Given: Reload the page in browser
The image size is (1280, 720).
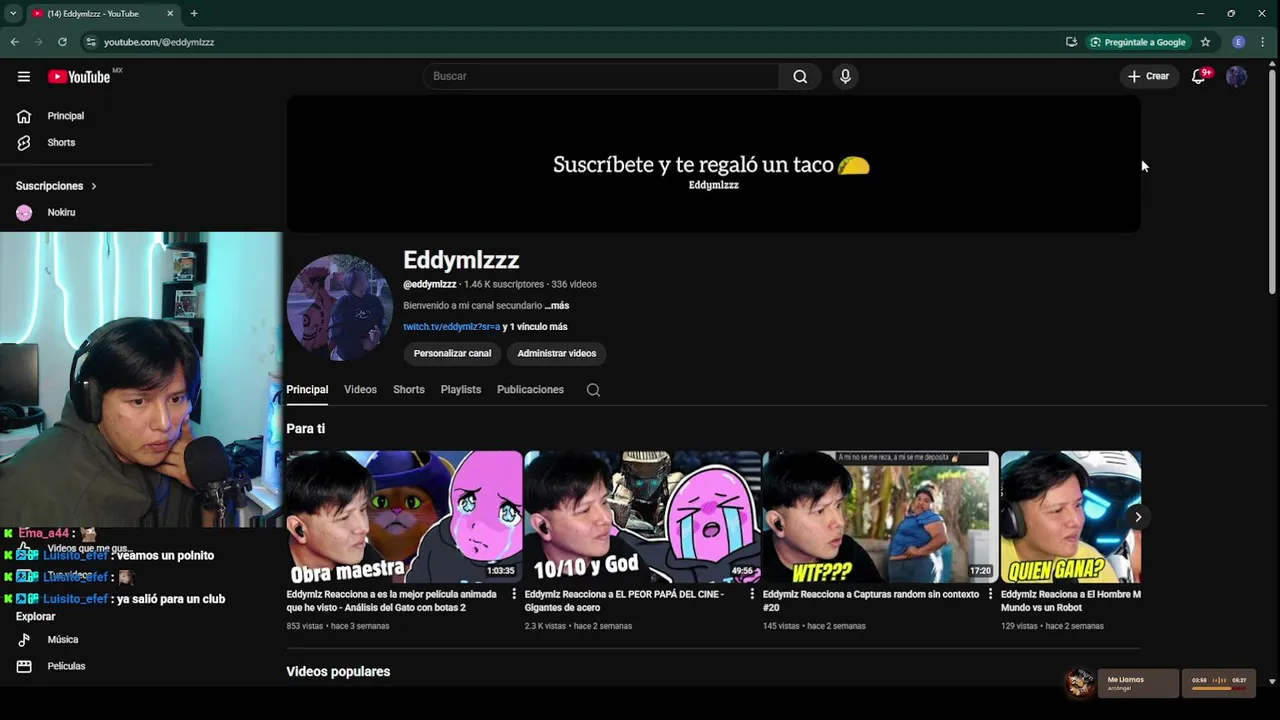Looking at the screenshot, I should (x=62, y=42).
